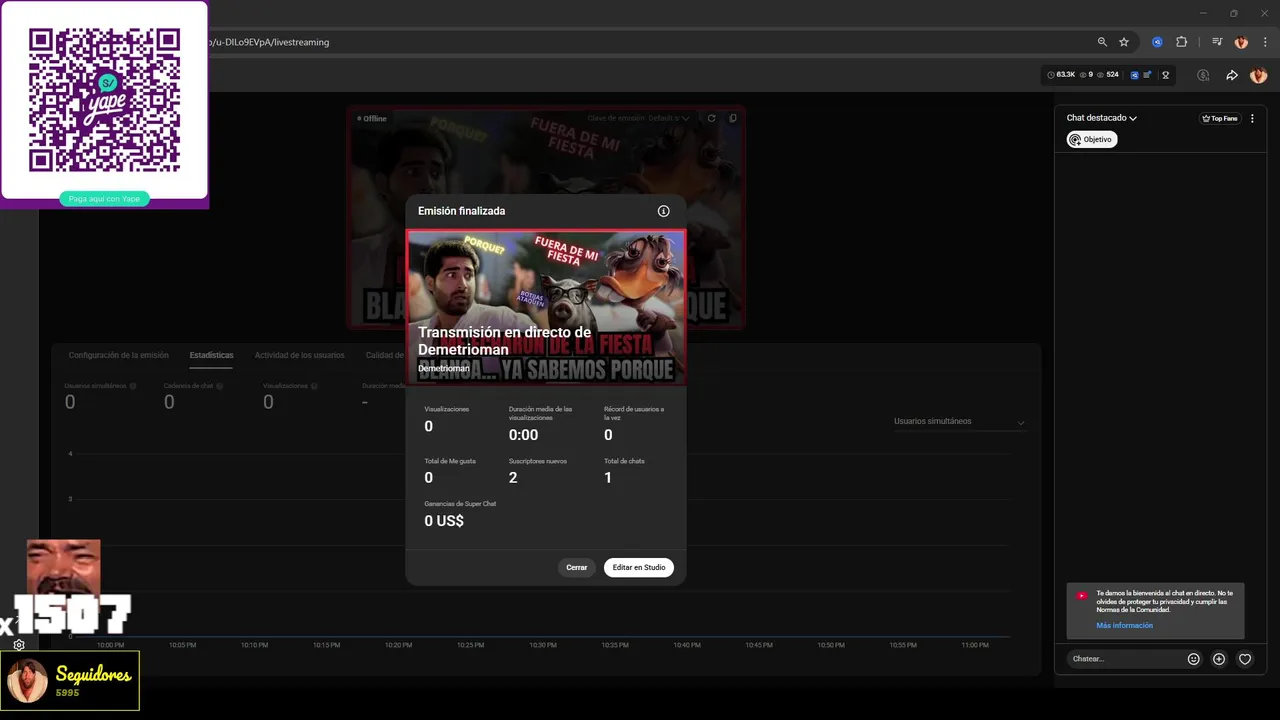
Task: Click the YouTube icon in welcome message
Action: click(x=1081, y=596)
